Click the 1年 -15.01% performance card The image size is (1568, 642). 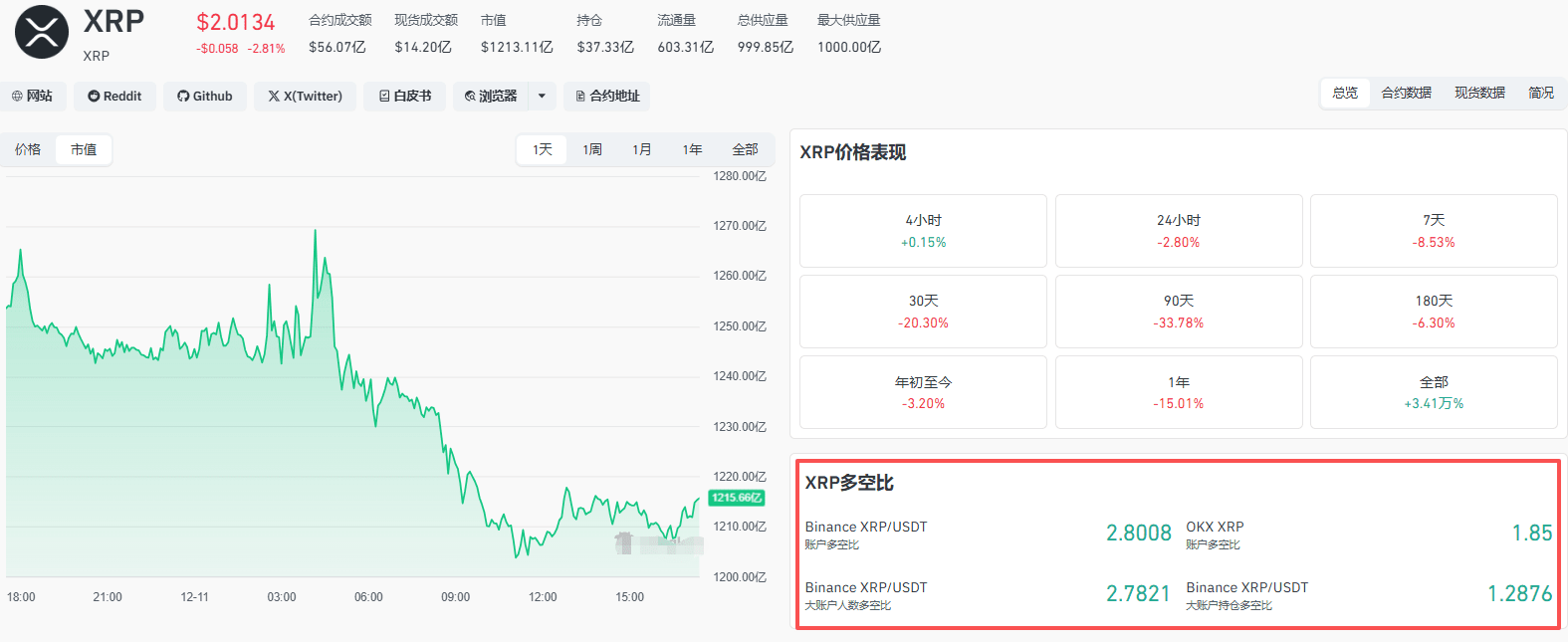pos(1179,392)
